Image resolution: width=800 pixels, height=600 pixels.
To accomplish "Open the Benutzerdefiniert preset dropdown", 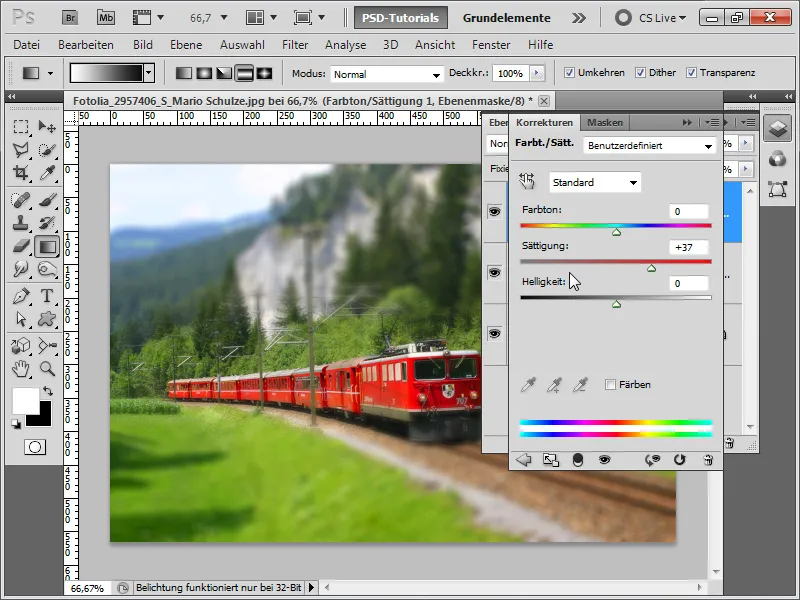I will coord(649,146).
